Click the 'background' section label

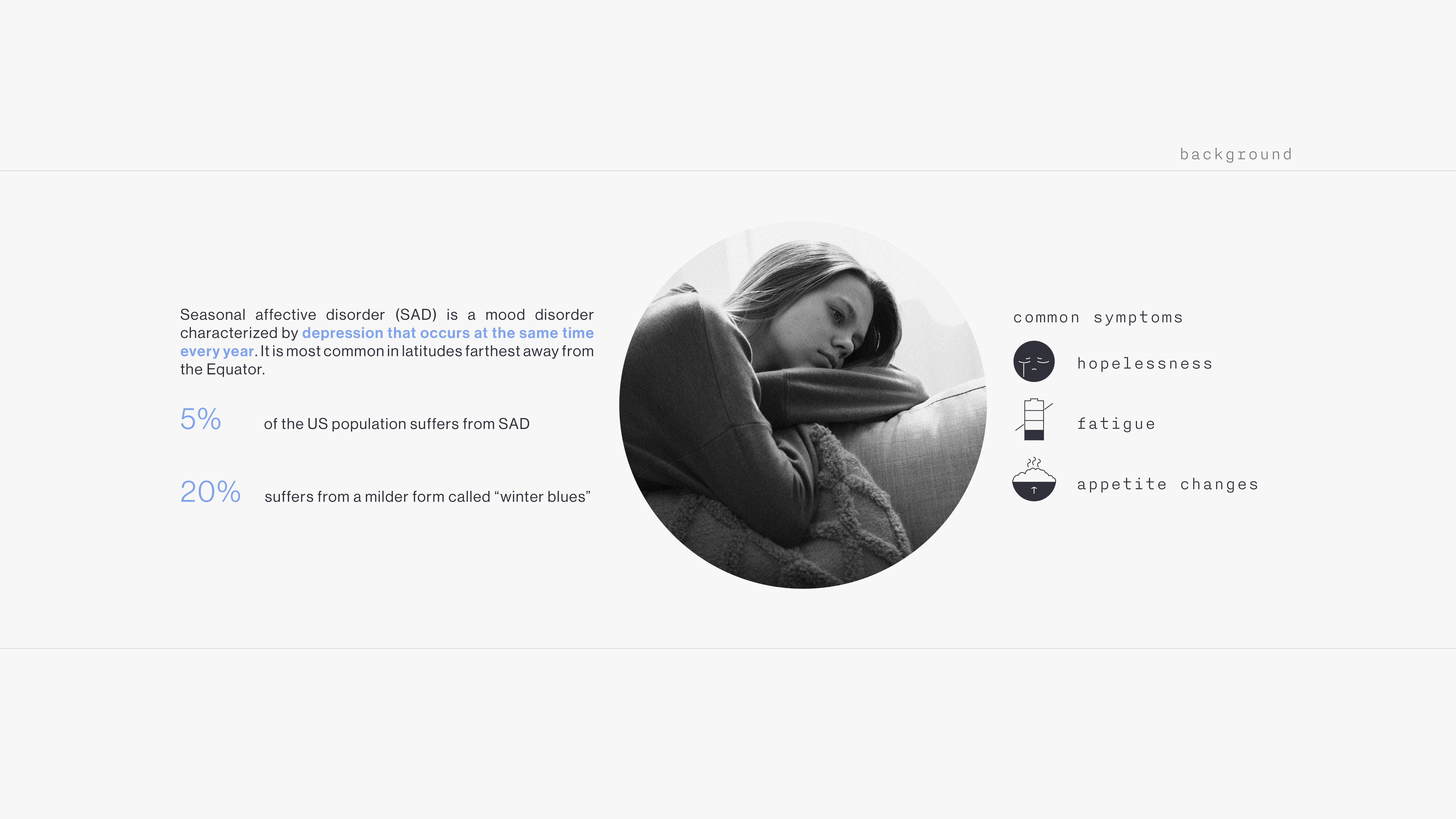click(1236, 154)
